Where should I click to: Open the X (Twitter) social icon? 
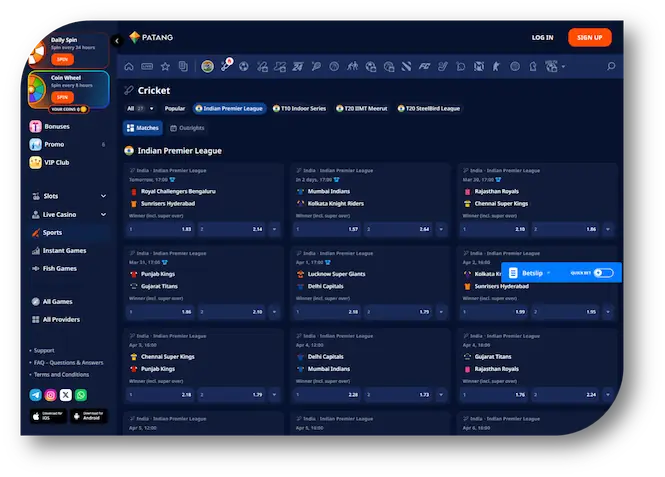(66, 395)
